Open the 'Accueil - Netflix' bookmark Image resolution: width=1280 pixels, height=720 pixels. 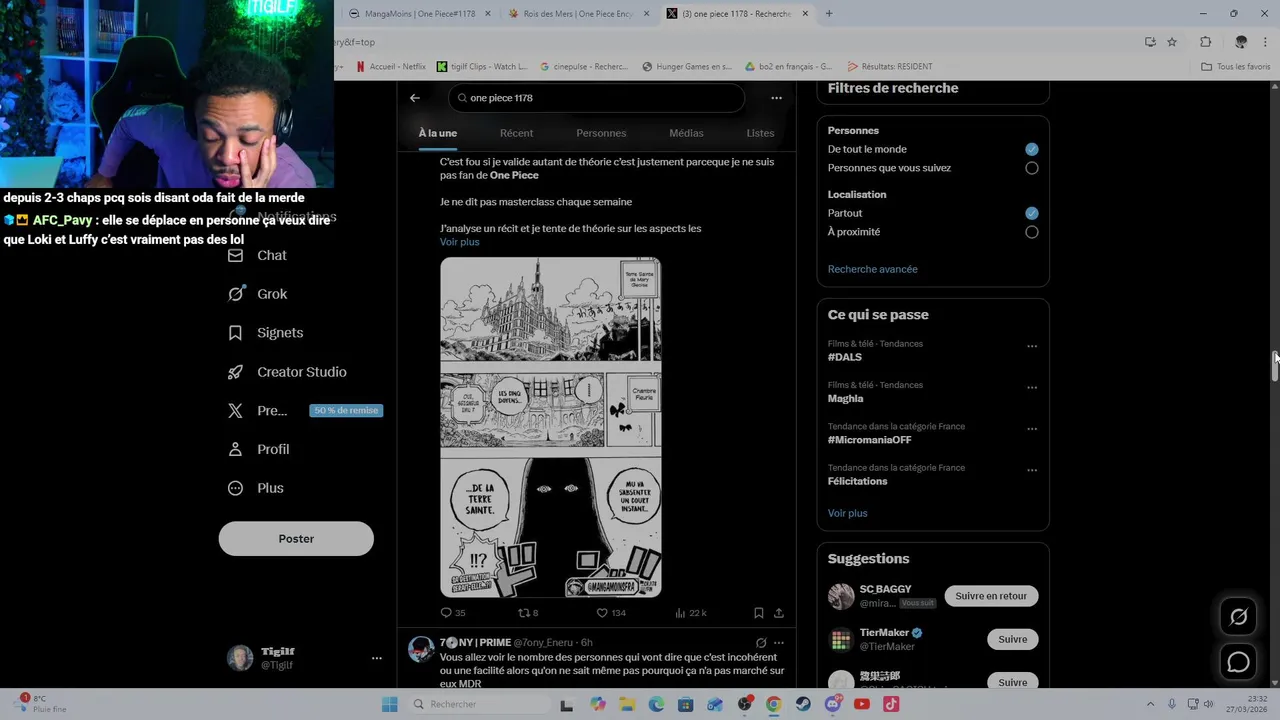391,67
